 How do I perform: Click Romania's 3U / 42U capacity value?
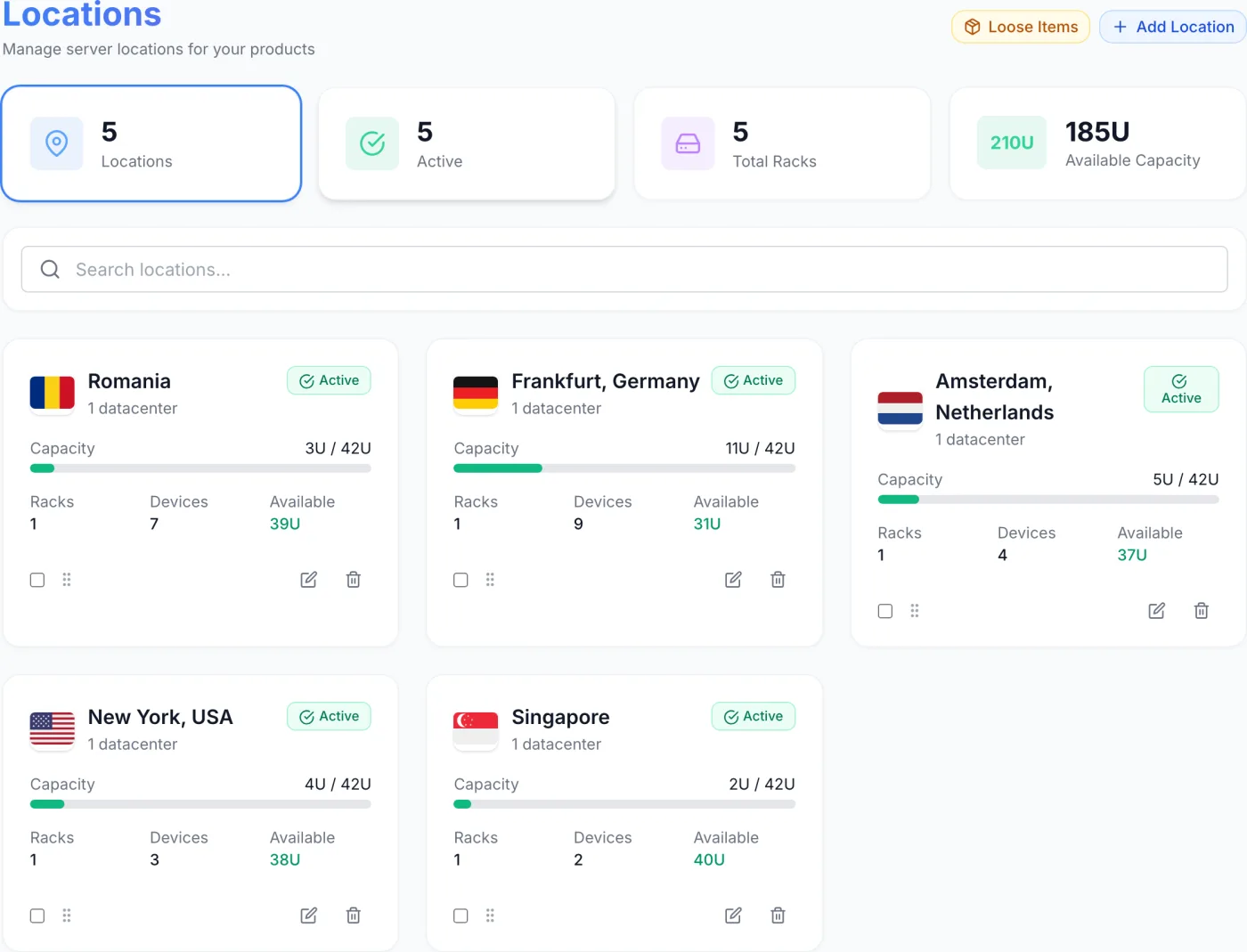(338, 448)
